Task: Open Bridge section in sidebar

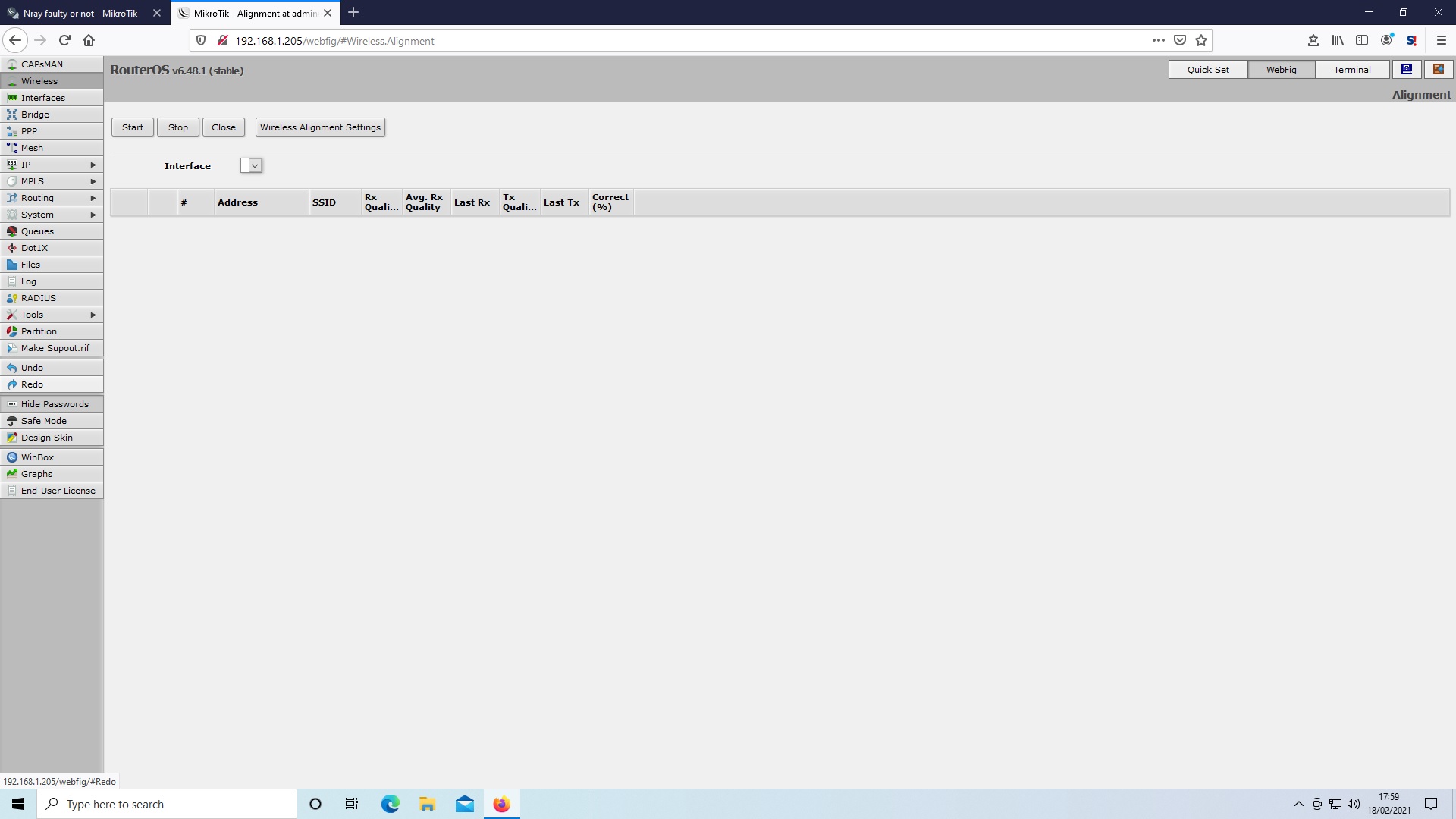Action: (35, 115)
